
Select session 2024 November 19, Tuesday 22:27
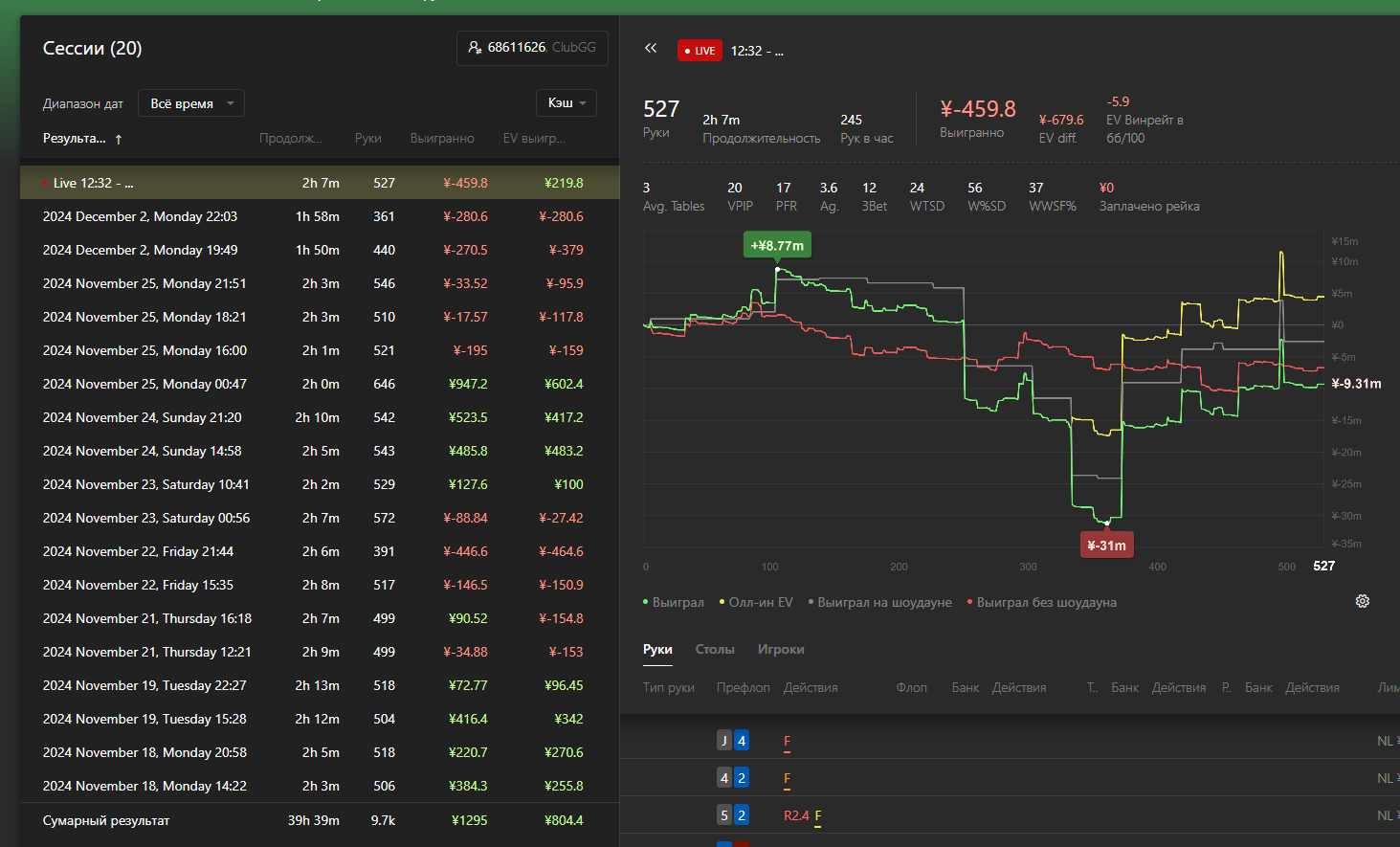320,685
